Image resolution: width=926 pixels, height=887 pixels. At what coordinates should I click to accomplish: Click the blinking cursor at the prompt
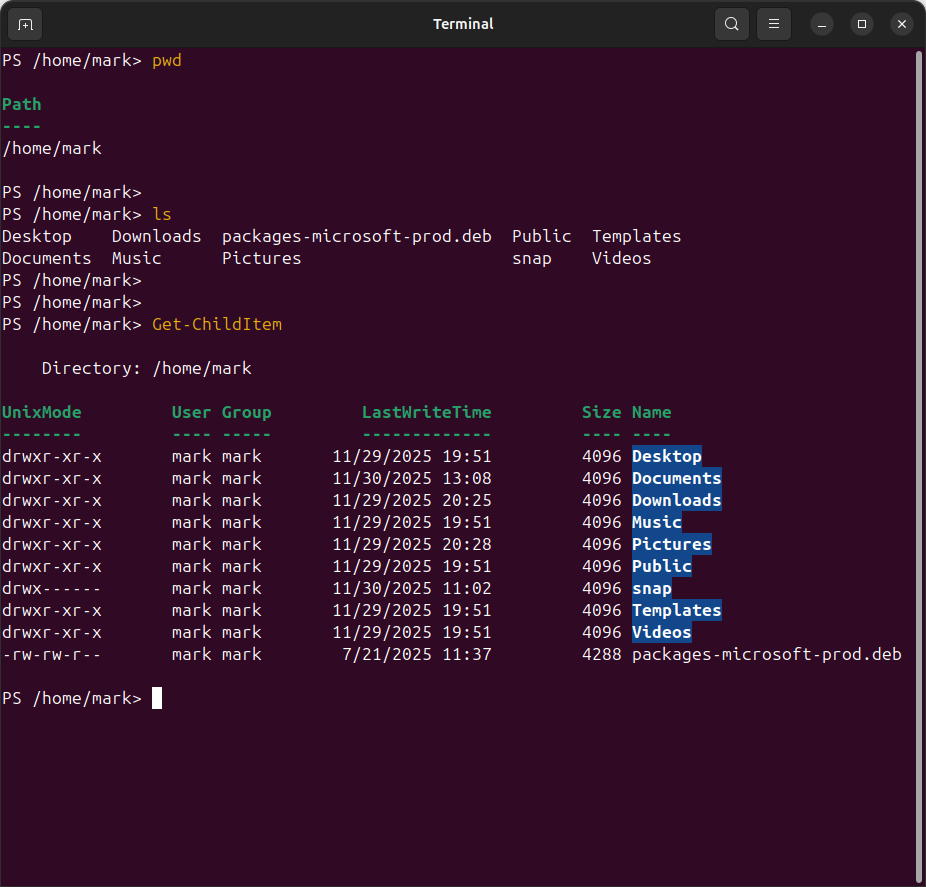point(157,697)
